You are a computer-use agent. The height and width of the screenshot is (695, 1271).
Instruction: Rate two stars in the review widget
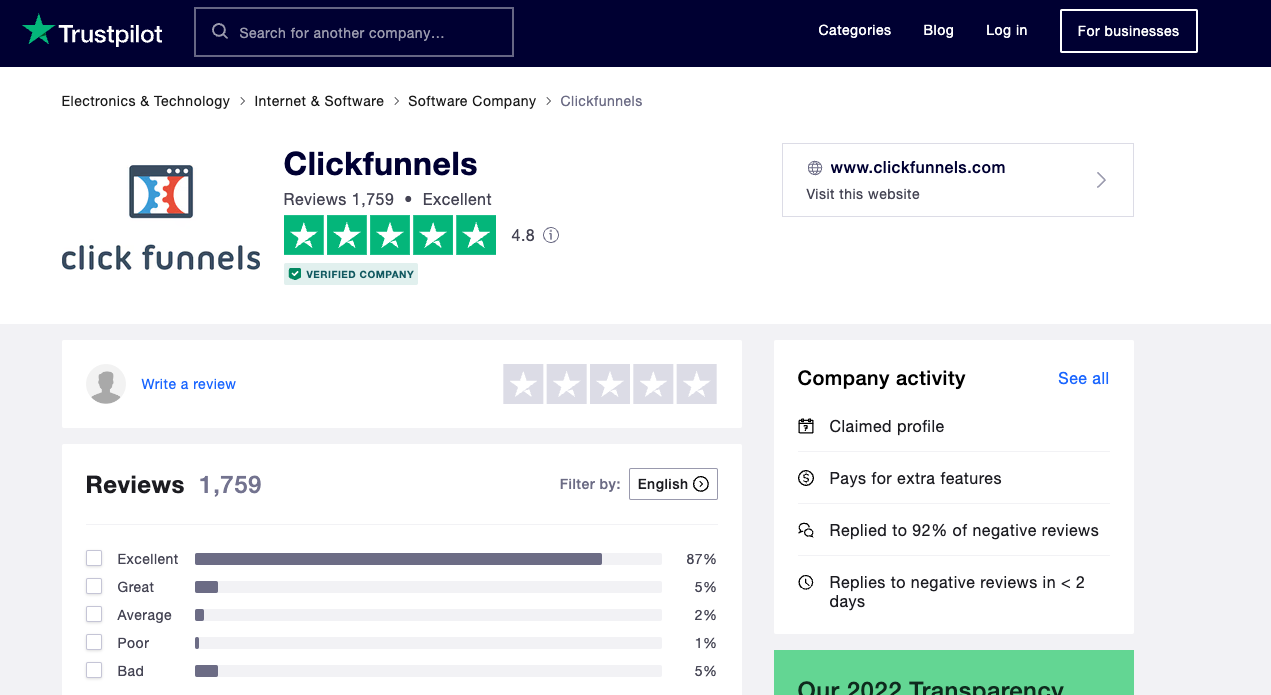566,384
